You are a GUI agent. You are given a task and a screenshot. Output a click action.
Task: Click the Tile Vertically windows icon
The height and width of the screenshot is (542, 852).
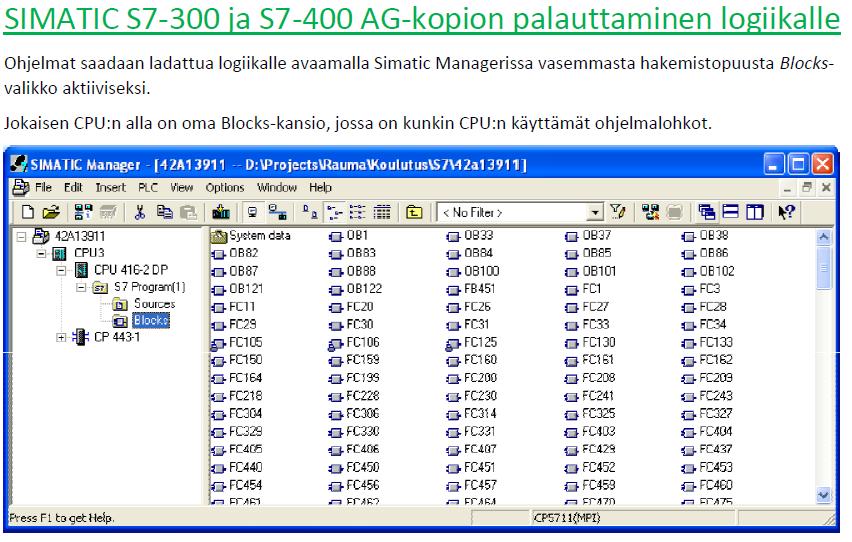click(x=755, y=211)
